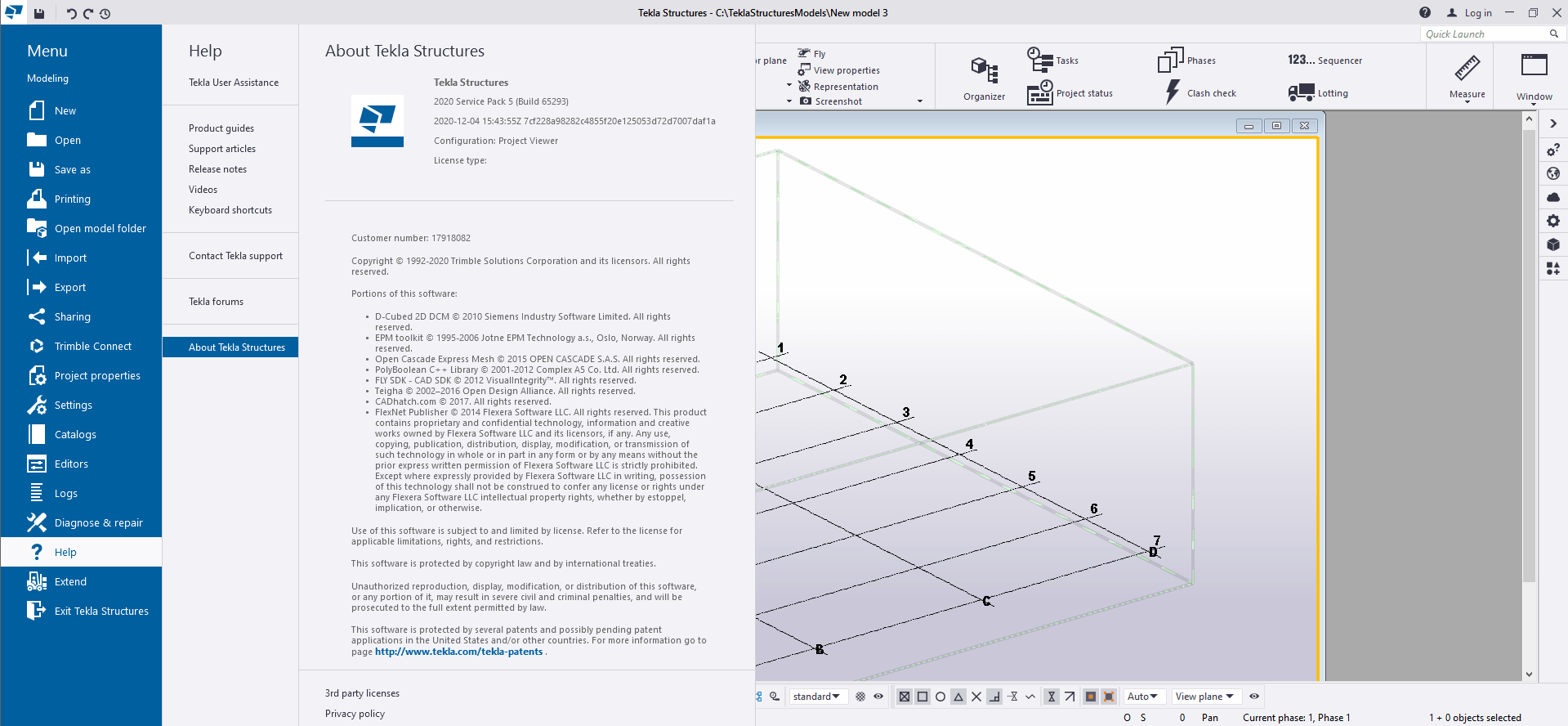Click the magnifier select icon in bottom toolbar
The image size is (1568, 726).
pos(775,697)
